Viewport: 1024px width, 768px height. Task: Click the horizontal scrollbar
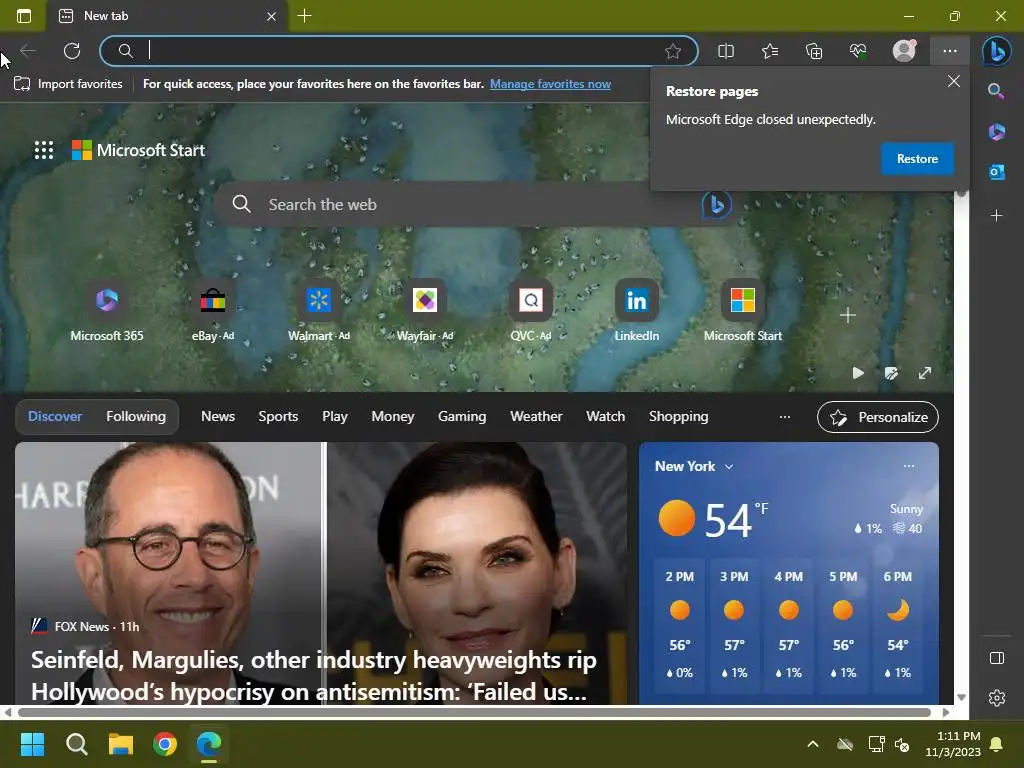click(x=474, y=712)
